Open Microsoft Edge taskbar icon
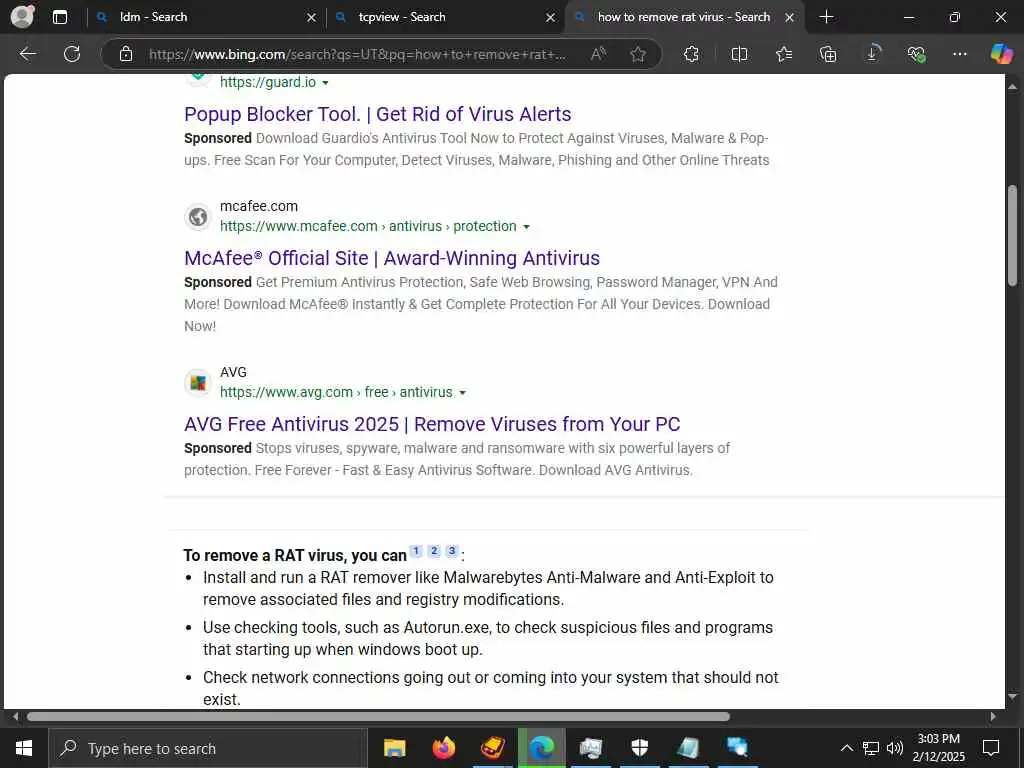This screenshot has height=768, width=1024. [x=541, y=748]
